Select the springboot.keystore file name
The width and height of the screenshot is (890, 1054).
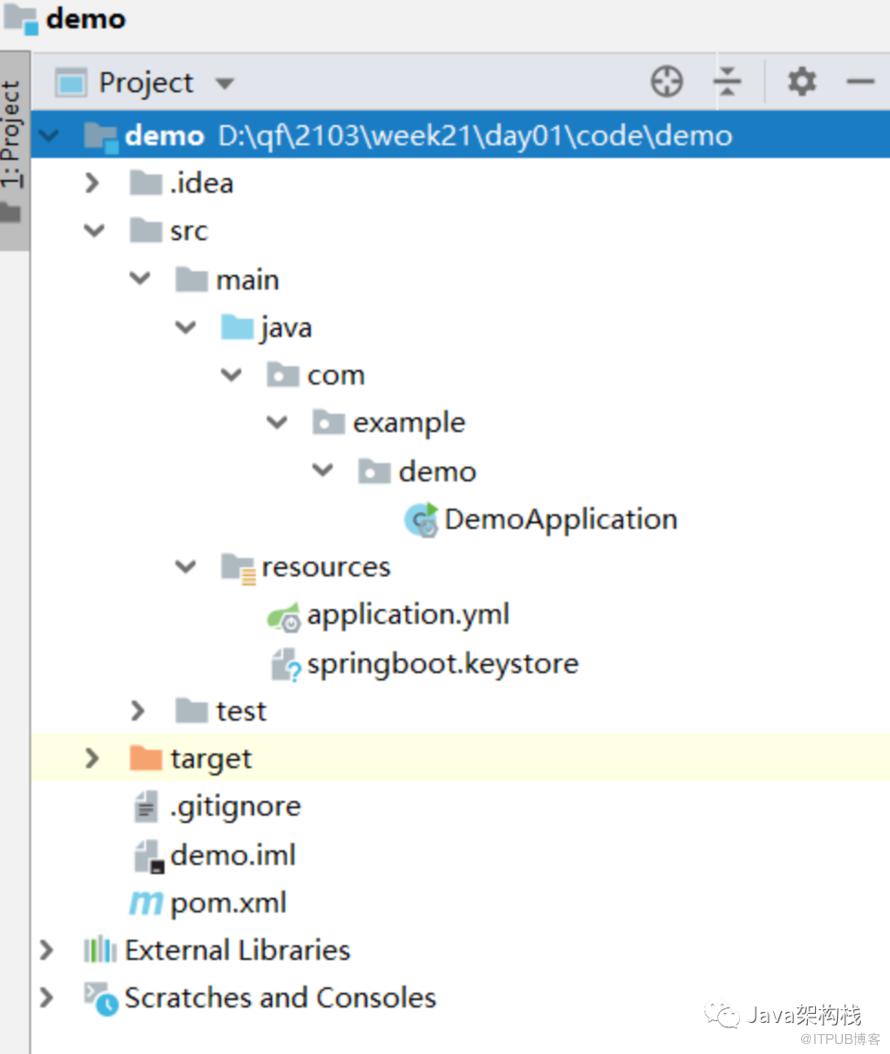tap(443, 664)
